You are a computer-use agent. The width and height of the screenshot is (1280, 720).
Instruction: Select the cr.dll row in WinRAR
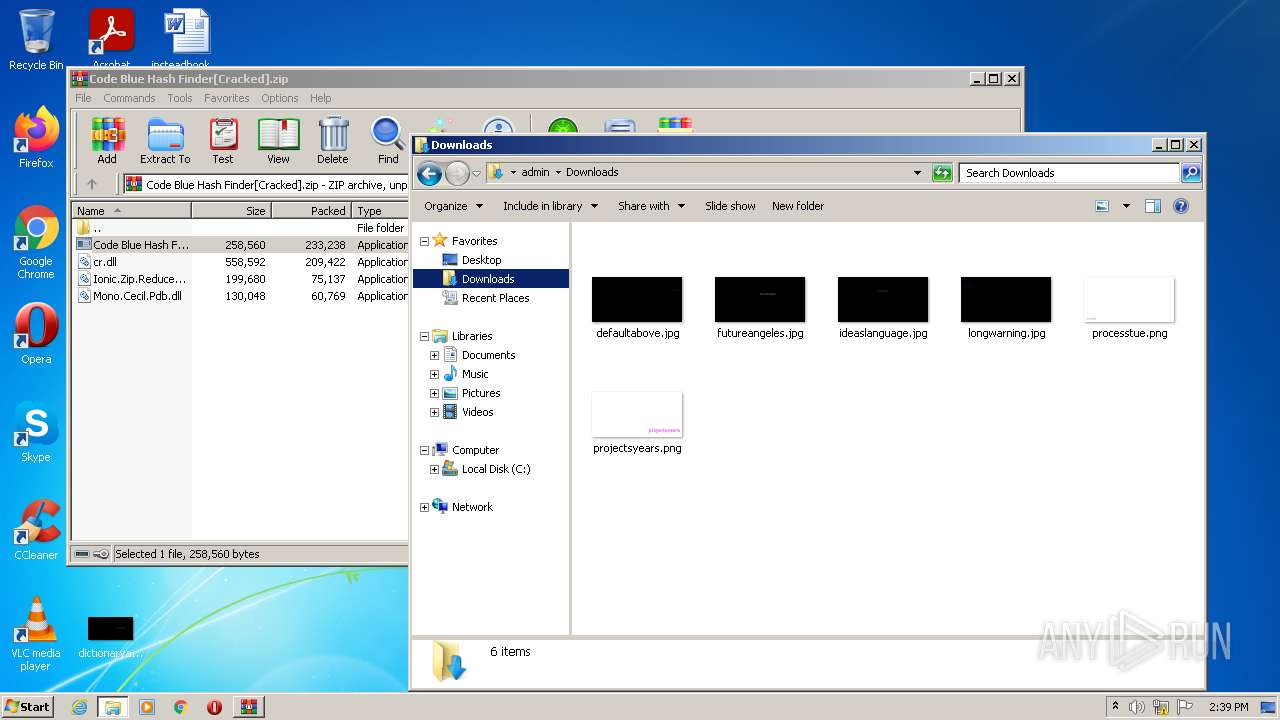(240, 262)
